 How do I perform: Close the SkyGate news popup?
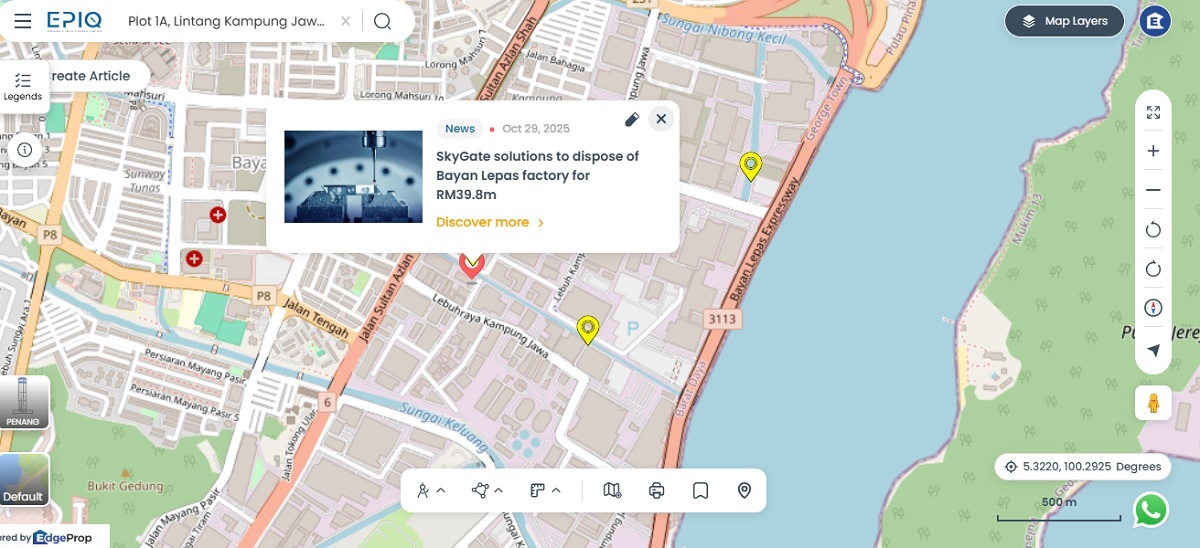[x=660, y=120]
